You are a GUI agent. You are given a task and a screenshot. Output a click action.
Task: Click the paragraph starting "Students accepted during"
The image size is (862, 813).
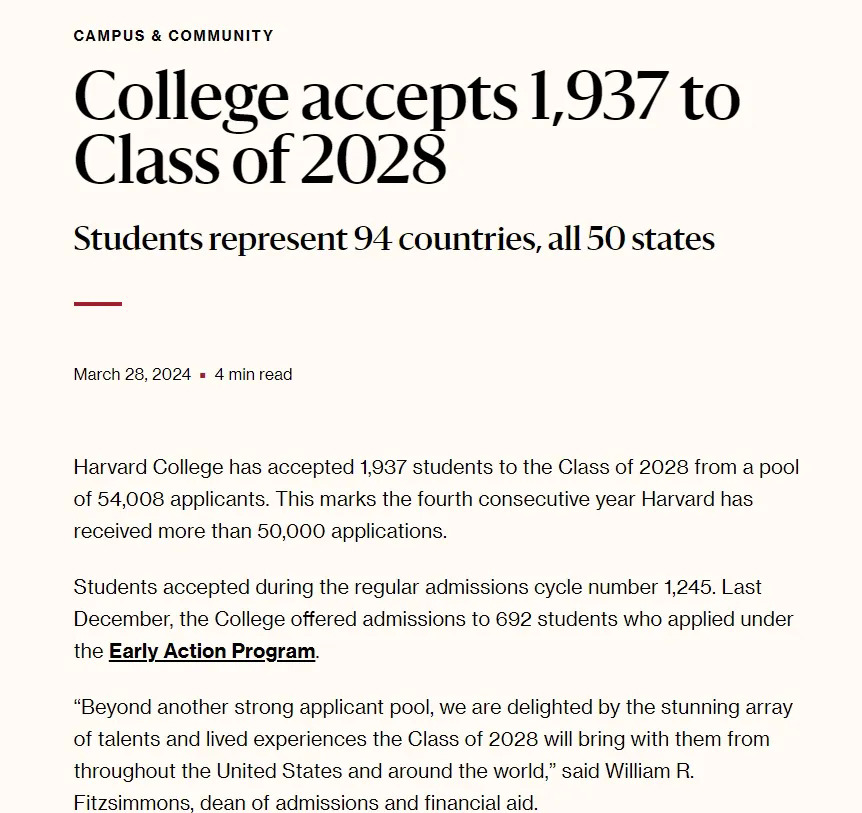pyautogui.click(x=433, y=619)
